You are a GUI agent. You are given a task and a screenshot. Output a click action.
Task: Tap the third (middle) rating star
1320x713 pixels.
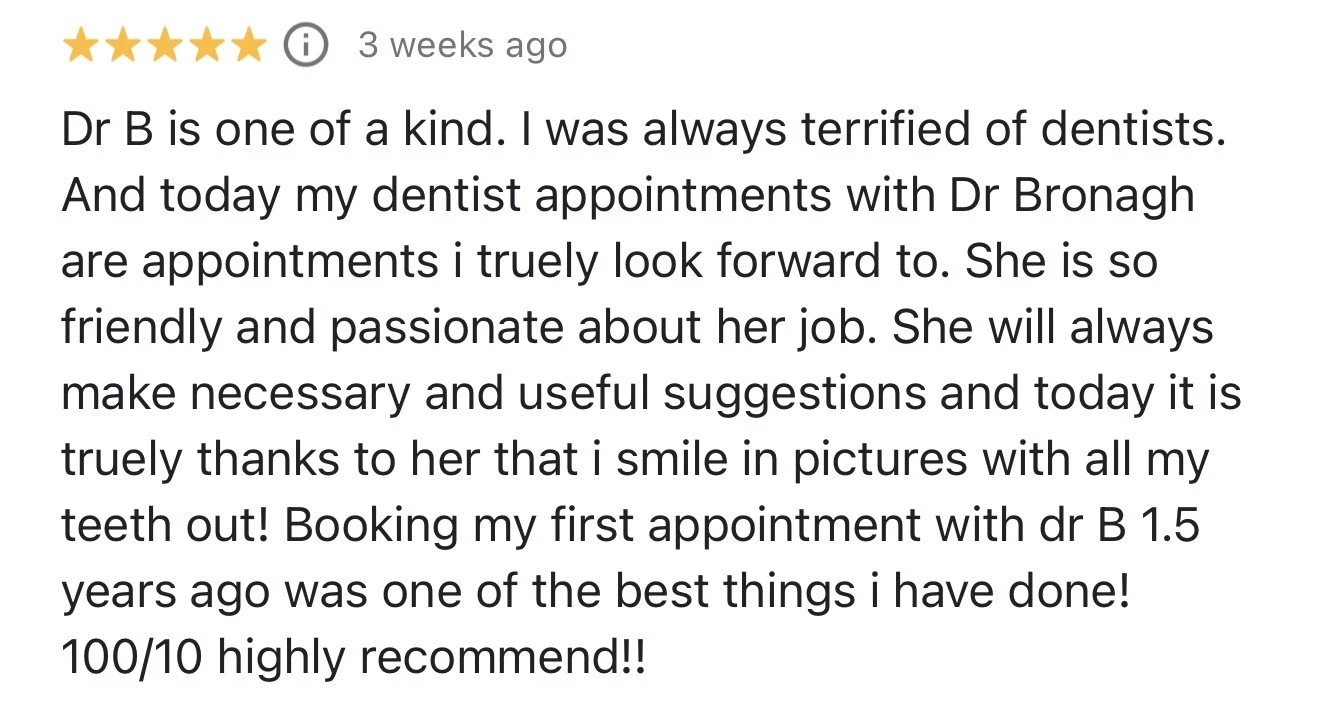pos(164,46)
